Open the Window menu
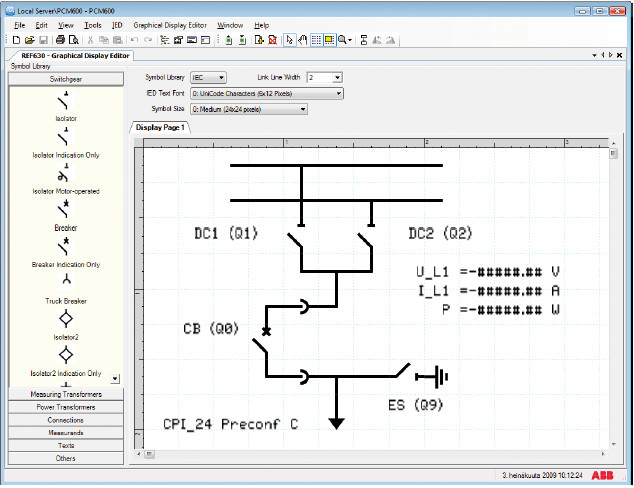Image resolution: width=634 pixels, height=488 pixels. pyautogui.click(x=230, y=25)
